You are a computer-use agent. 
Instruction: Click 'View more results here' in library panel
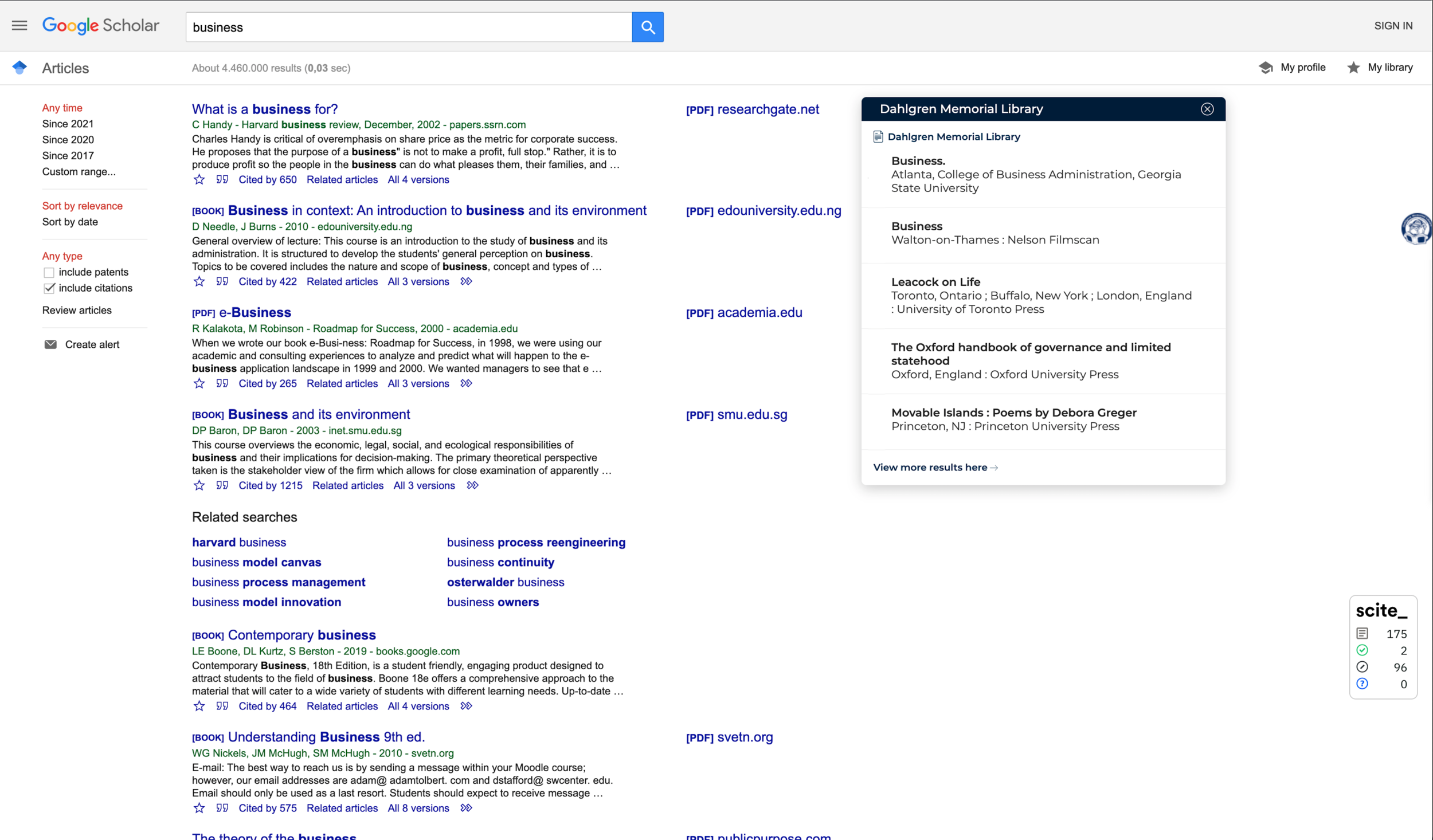tap(935, 468)
